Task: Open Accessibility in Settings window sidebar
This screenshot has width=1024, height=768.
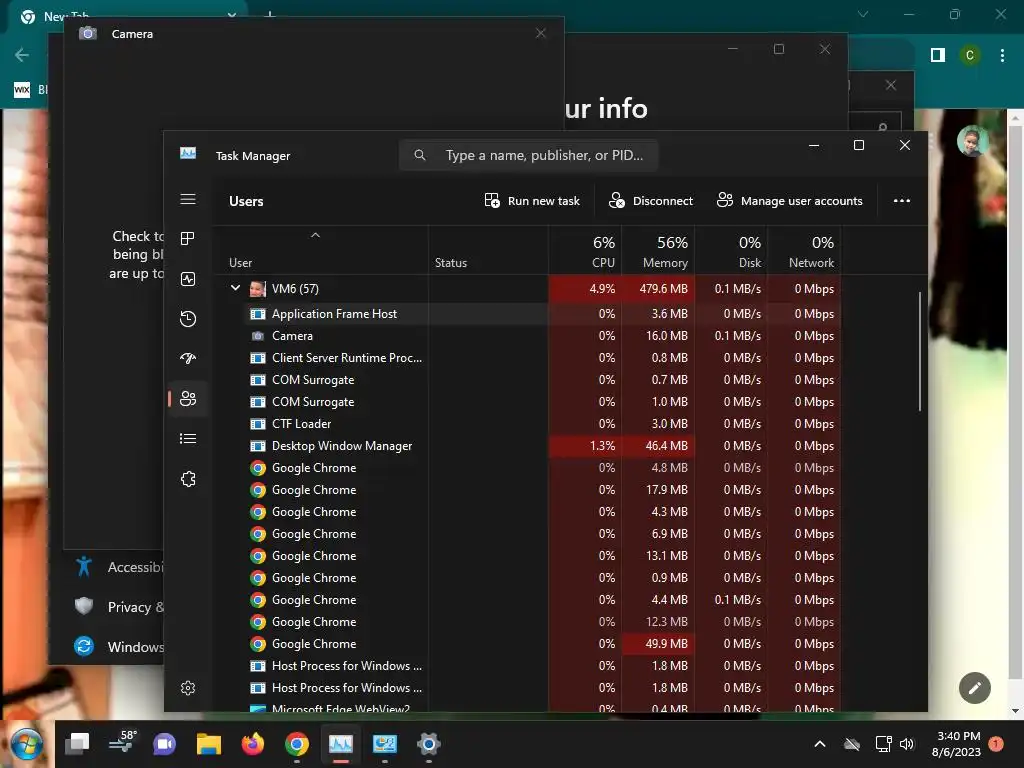Action: pos(118,567)
